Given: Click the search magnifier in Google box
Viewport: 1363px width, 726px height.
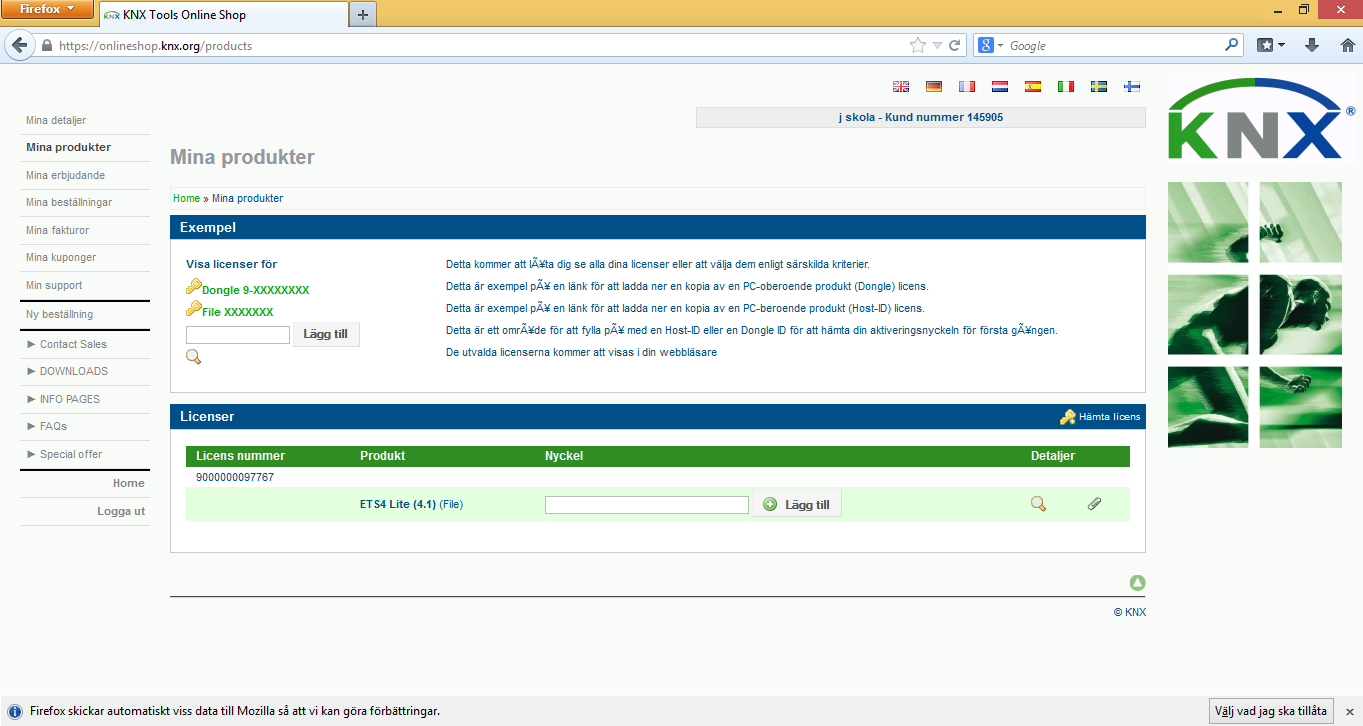Looking at the screenshot, I should (1232, 45).
